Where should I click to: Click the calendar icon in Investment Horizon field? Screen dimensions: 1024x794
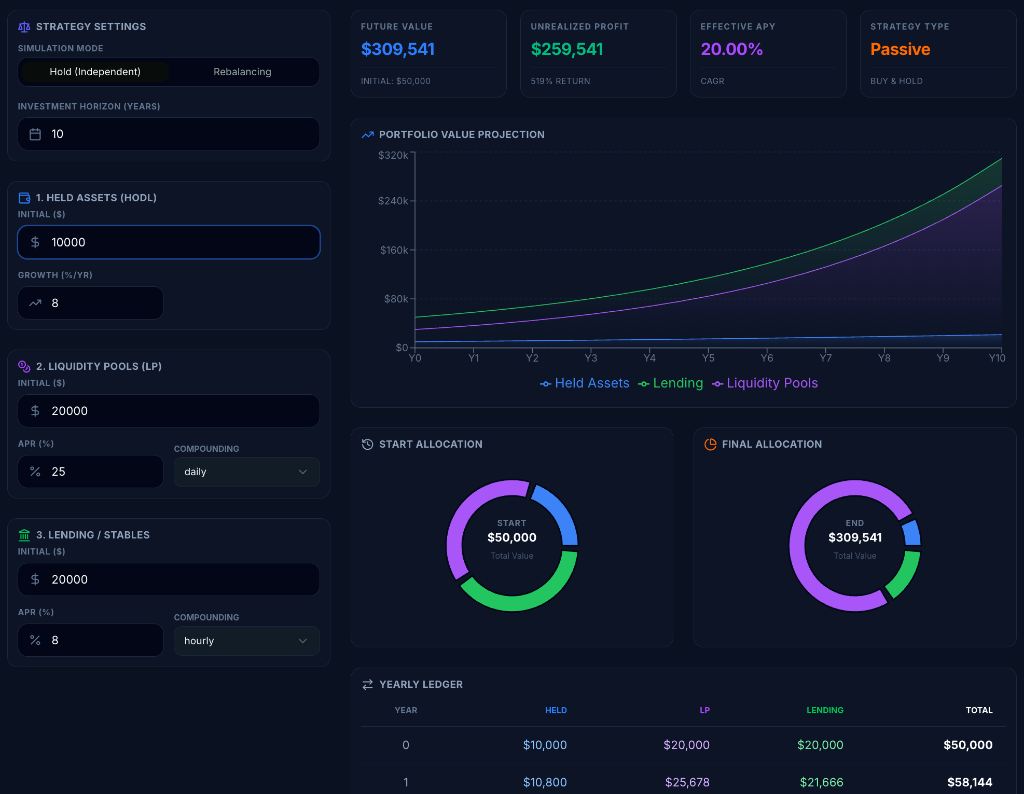(x=37, y=133)
